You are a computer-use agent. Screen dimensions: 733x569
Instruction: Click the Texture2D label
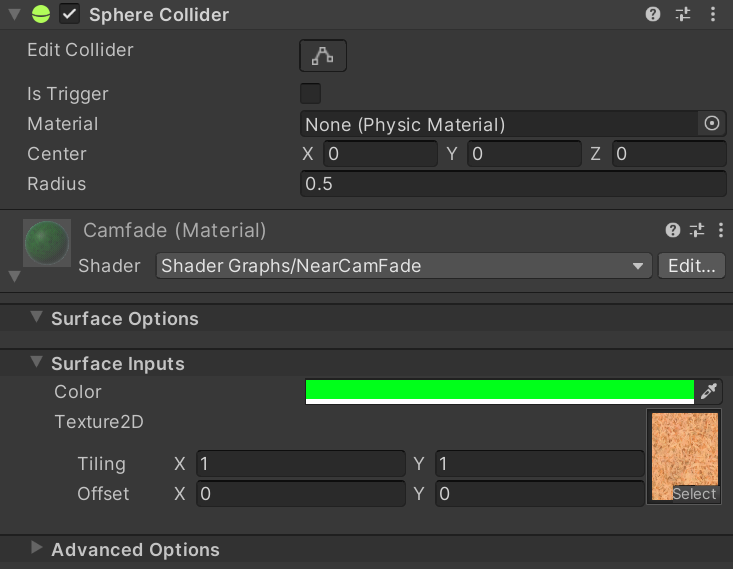pos(99,422)
